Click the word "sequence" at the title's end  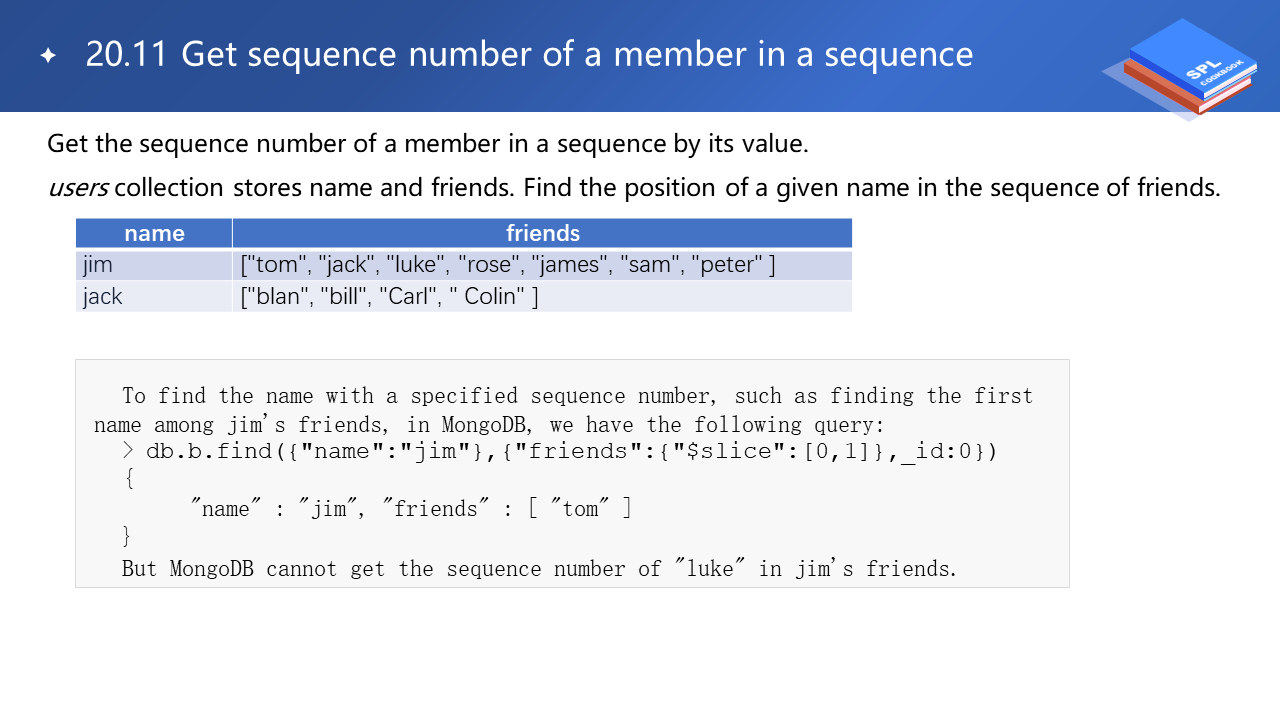pos(898,54)
